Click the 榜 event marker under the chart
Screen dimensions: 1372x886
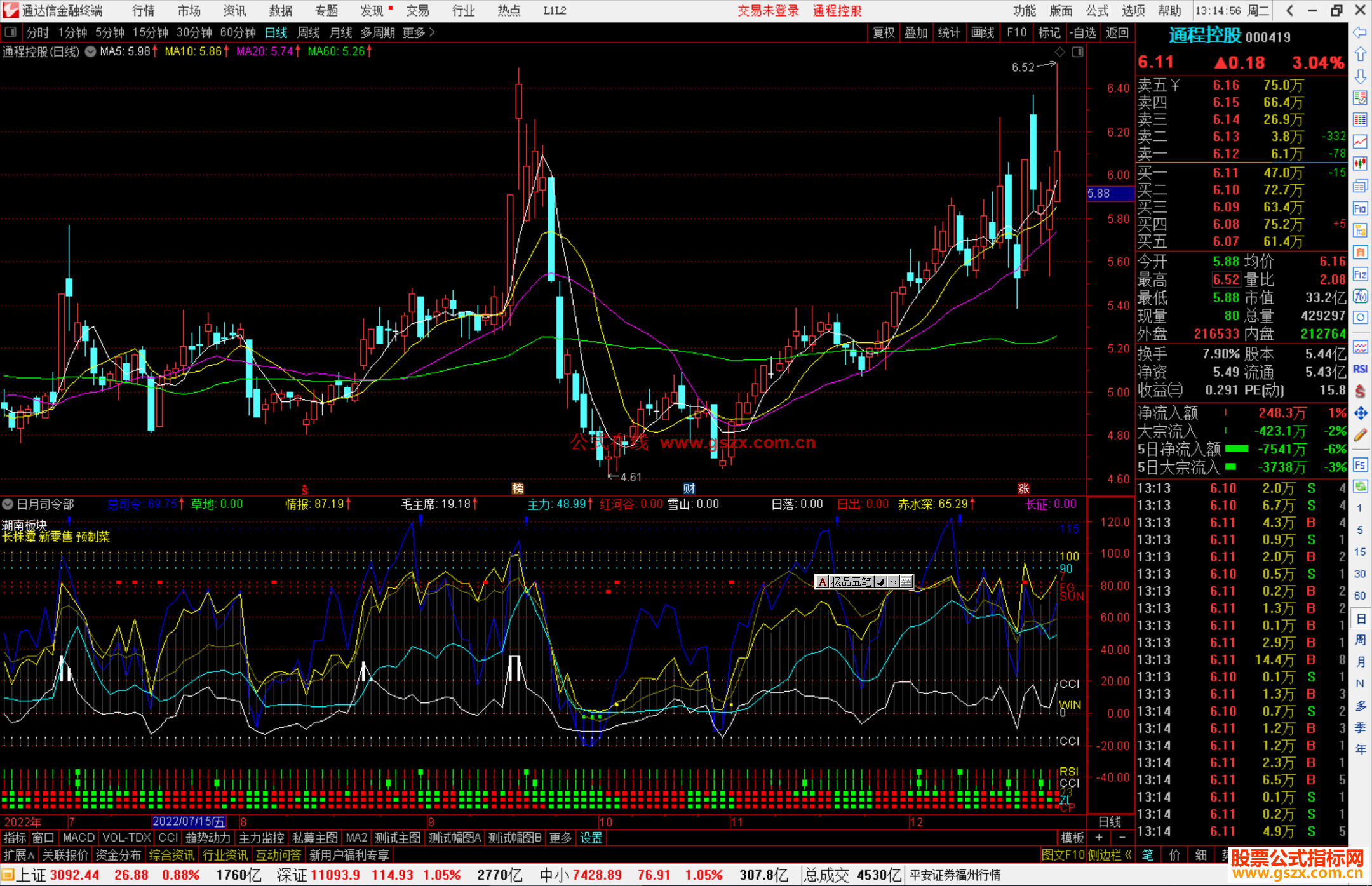(x=518, y=488)
